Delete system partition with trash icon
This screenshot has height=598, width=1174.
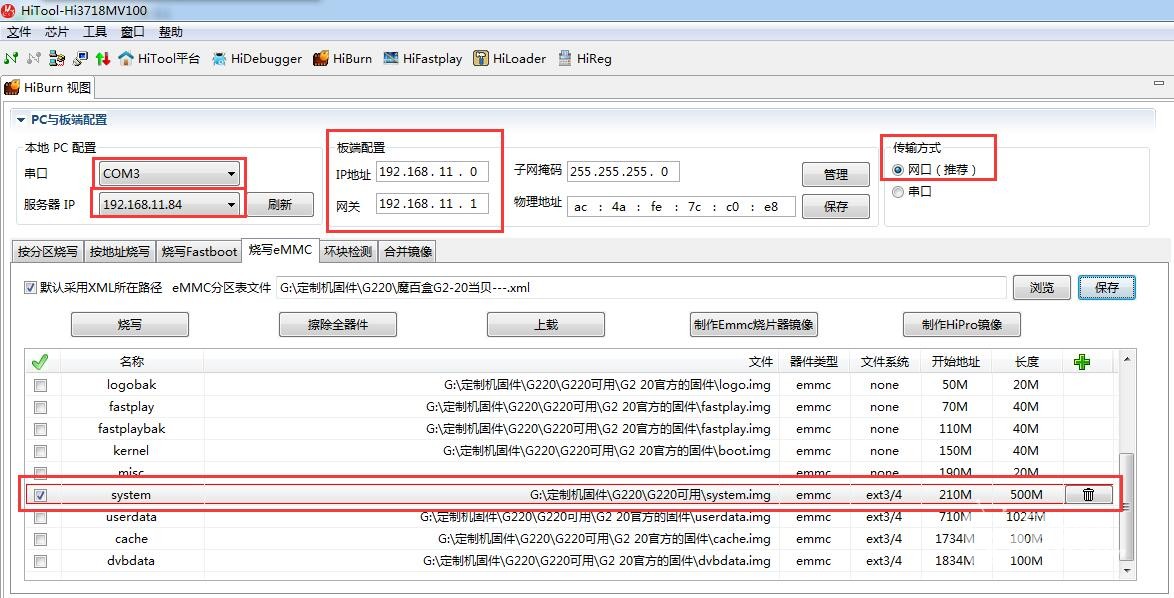pyautogui.click(x=1089, y=495)
